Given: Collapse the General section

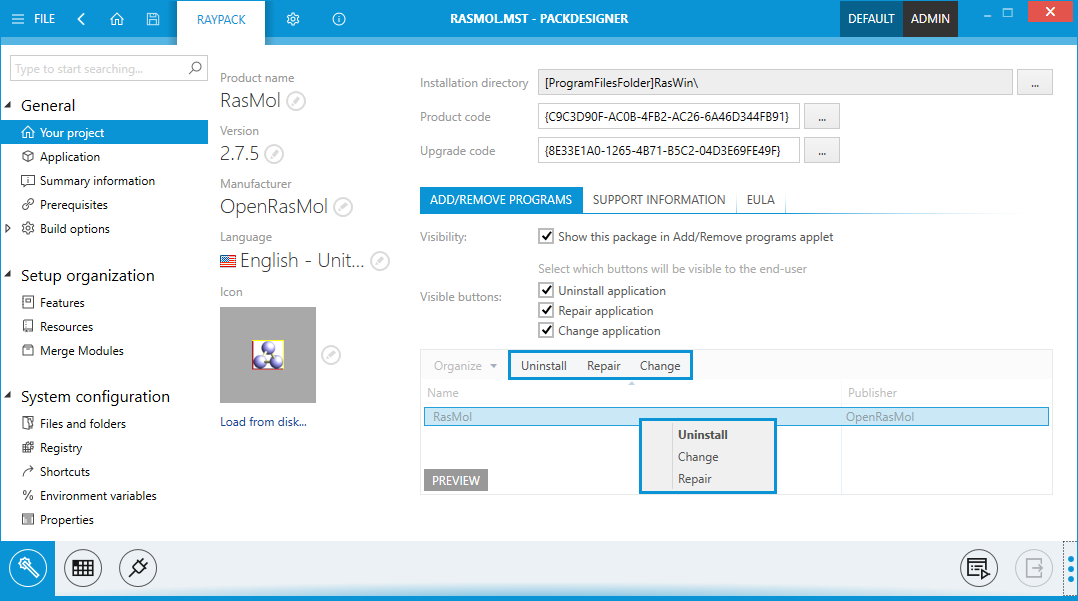Looking at the screenshot, I should tap(9, 106).
